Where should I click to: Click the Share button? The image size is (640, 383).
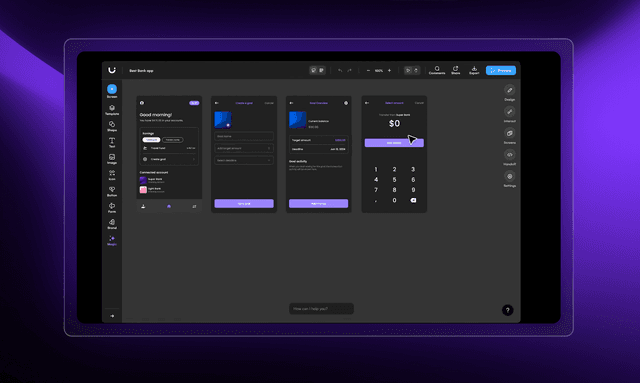click(456, 70)
